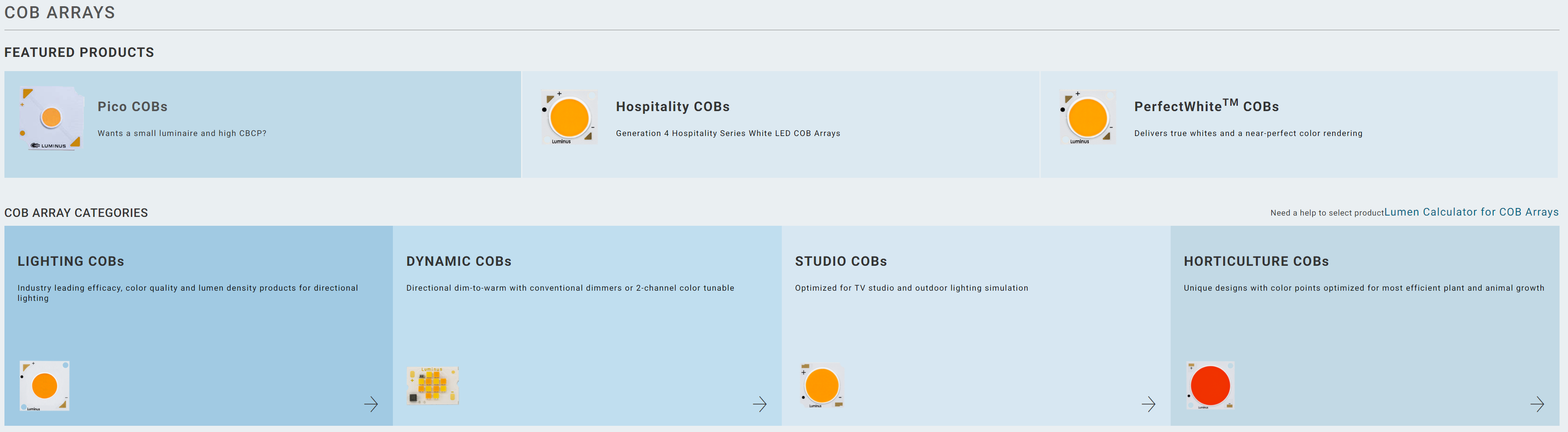
Task: Click the Generation 4 Hospitality Series description
Action: tap(727, 134)
